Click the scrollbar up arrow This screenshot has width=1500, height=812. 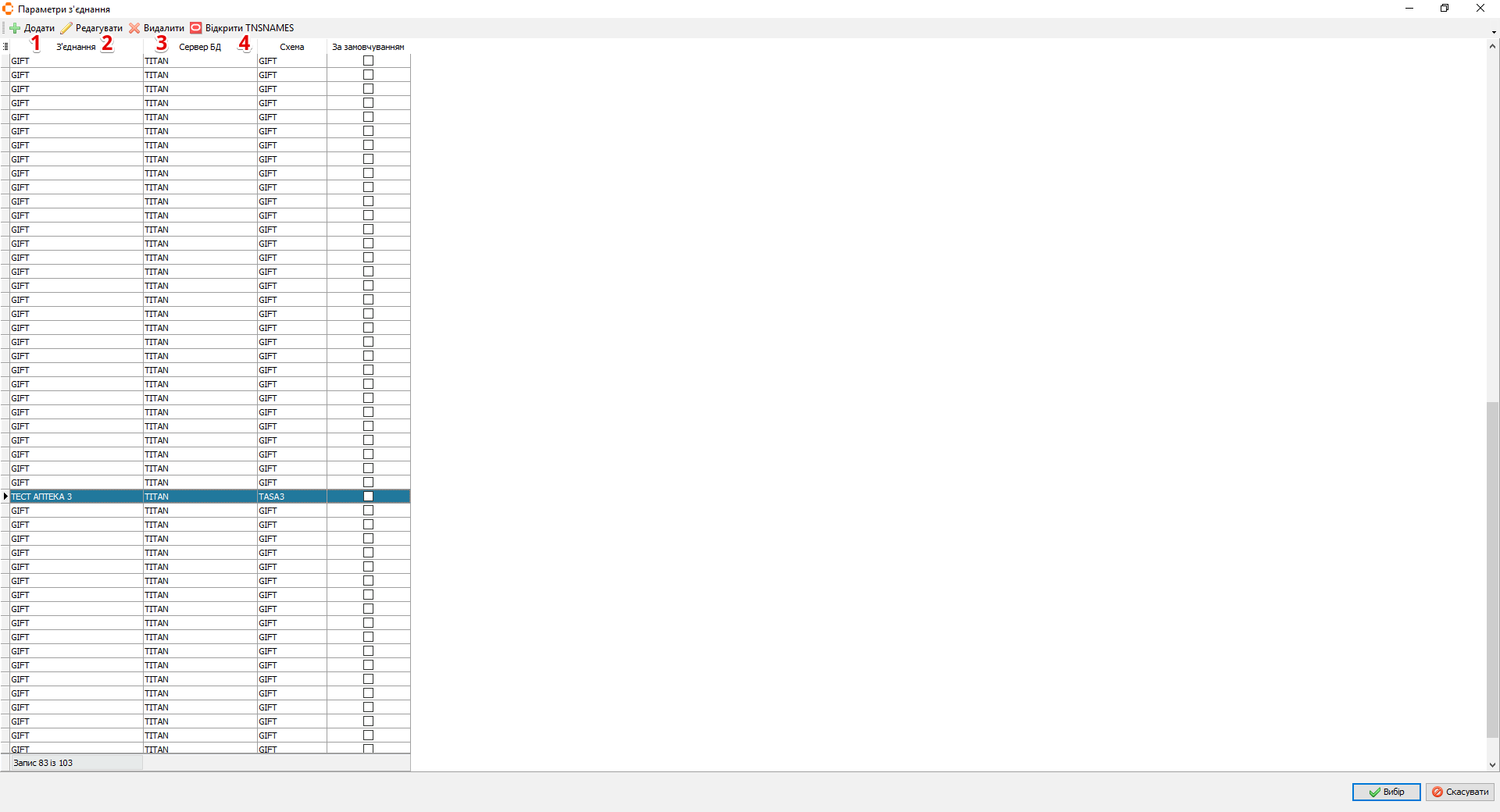1492,46
